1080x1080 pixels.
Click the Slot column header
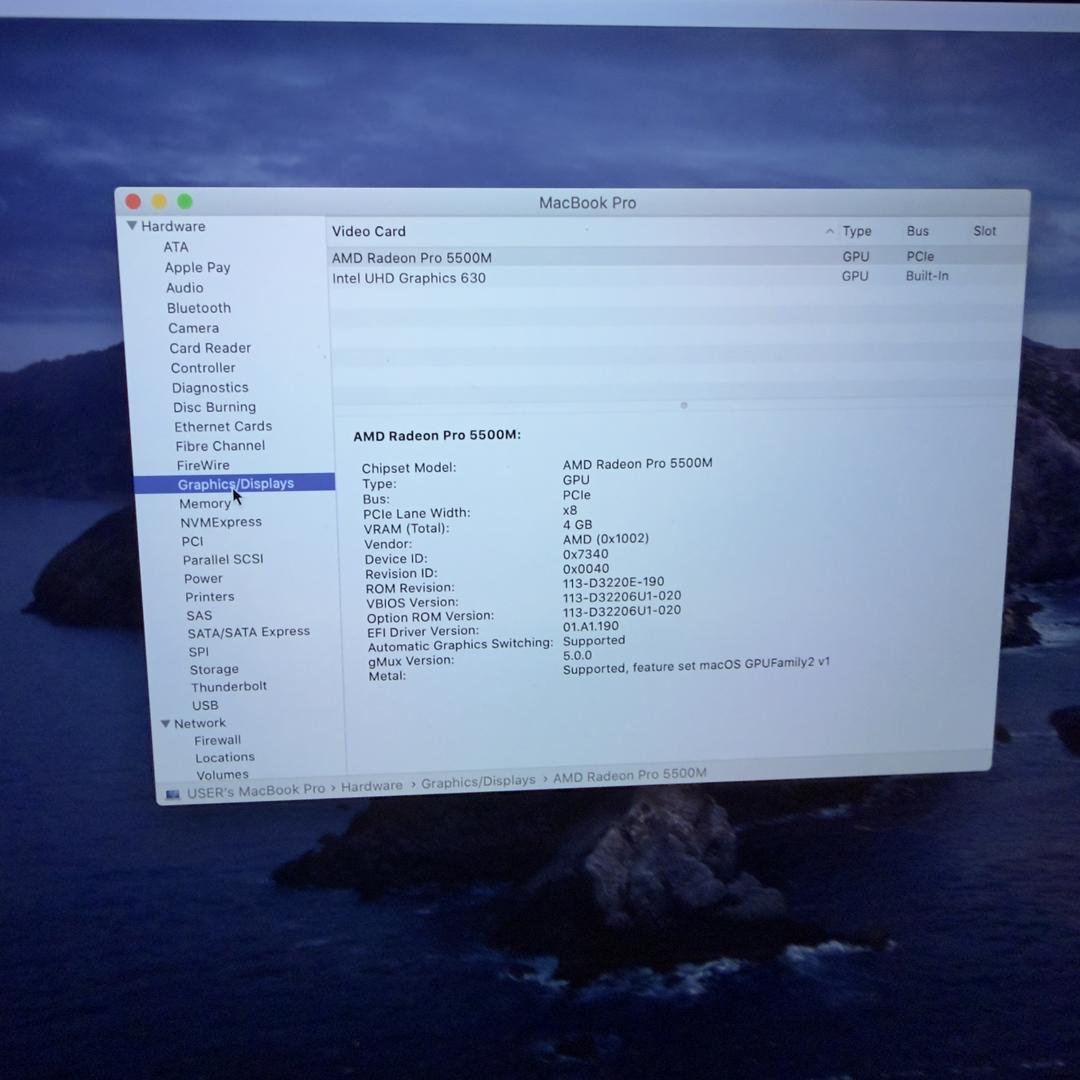[x=985, y=231]
